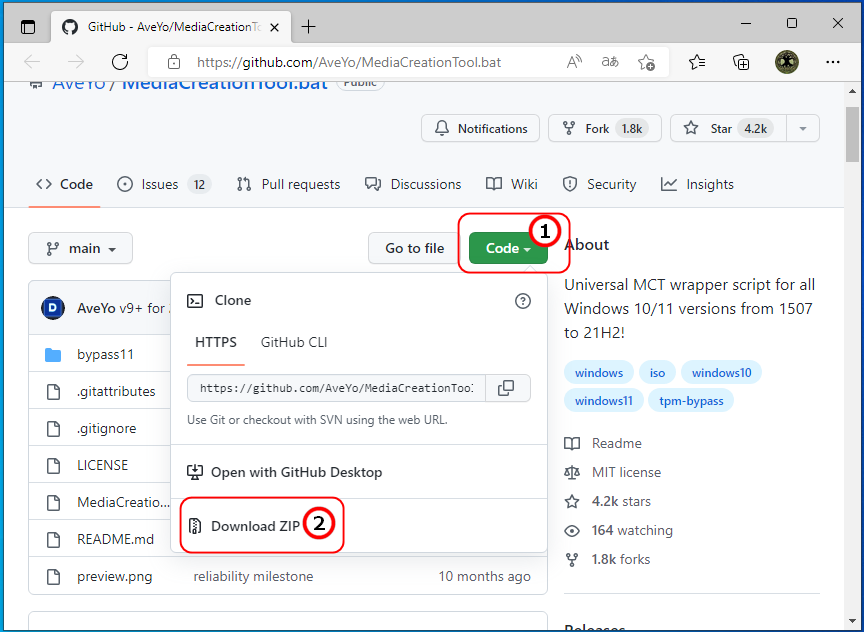Open the Insights tab
This screenshot has width=864, height=632.
click(x=697, y=184)
